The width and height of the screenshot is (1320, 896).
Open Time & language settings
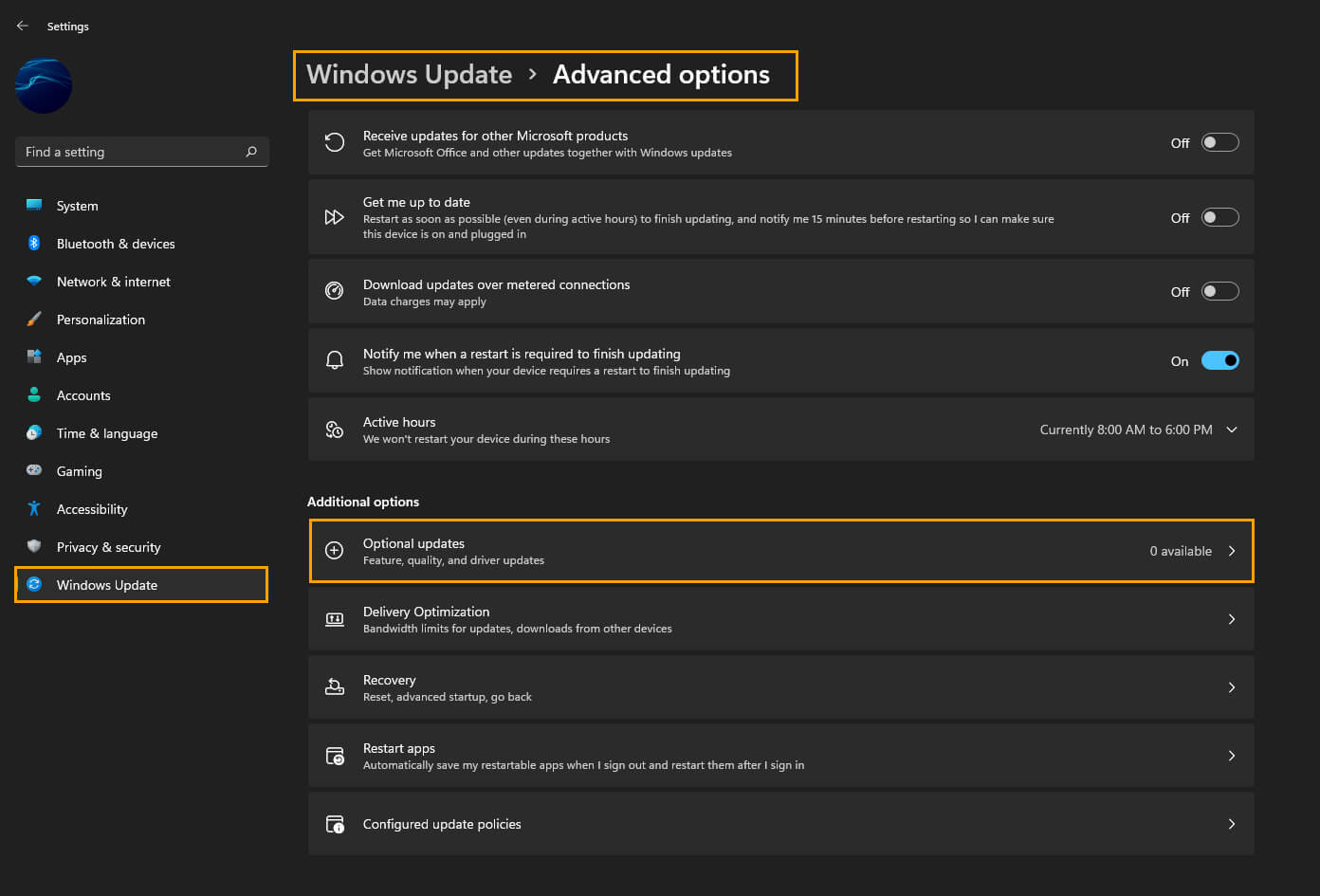coord(142,433)
